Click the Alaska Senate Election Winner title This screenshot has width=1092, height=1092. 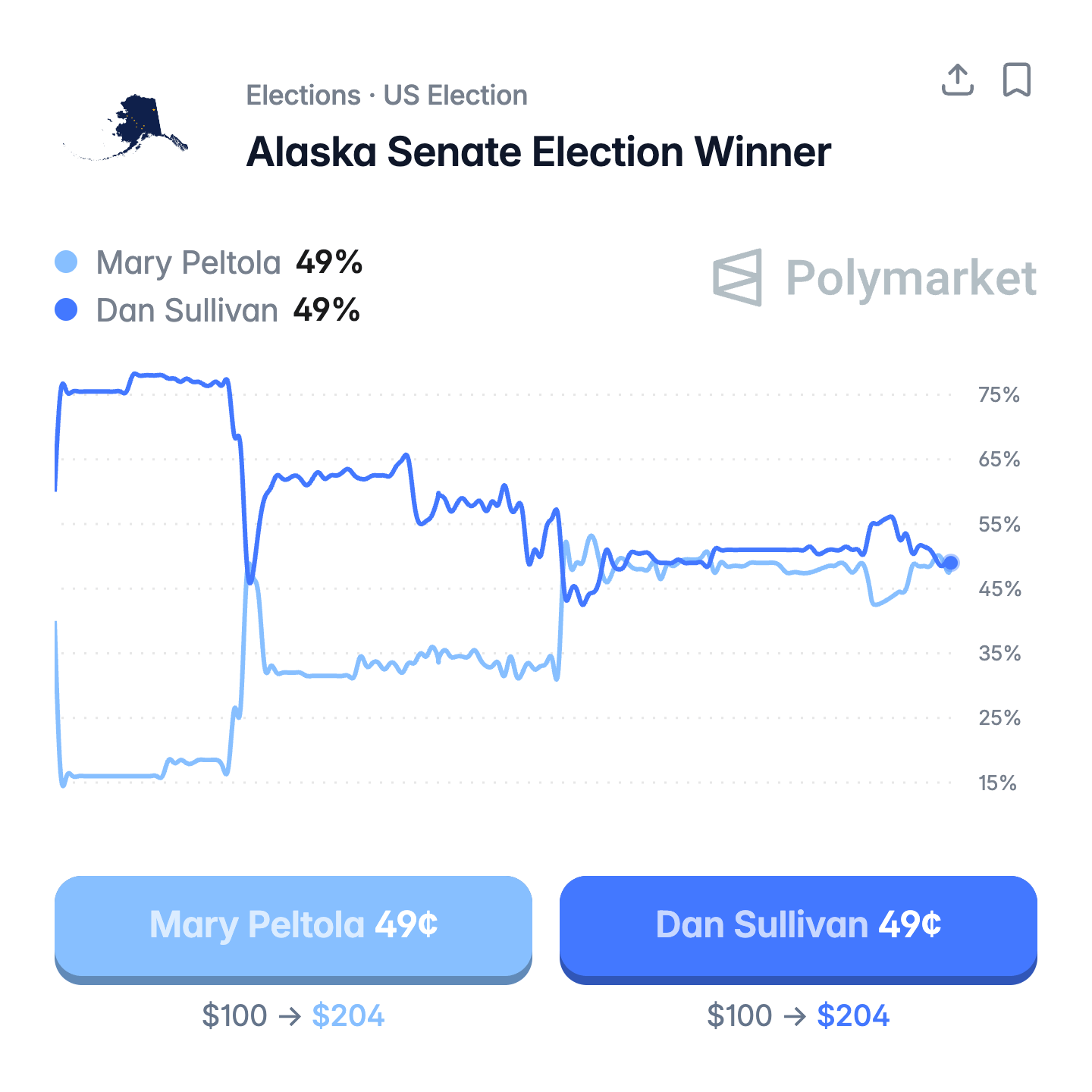click(x=538, y=152)
